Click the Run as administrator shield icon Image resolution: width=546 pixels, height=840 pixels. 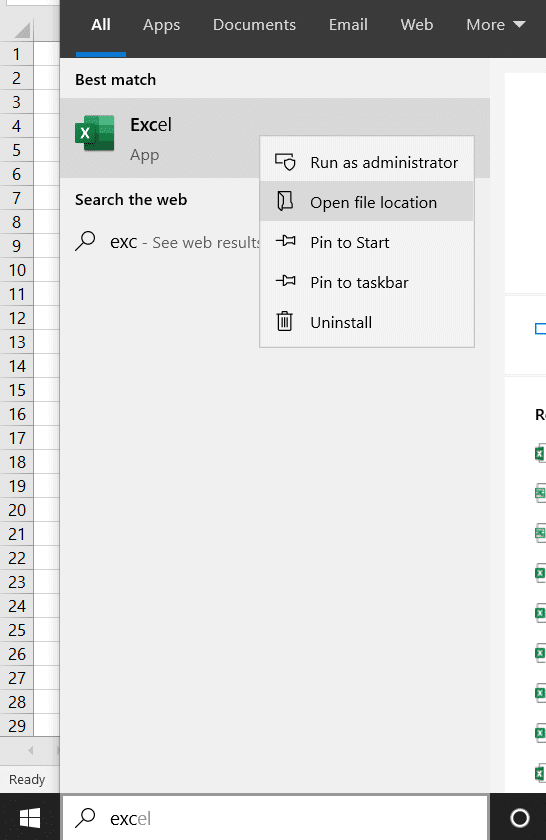tap(285, 162)
